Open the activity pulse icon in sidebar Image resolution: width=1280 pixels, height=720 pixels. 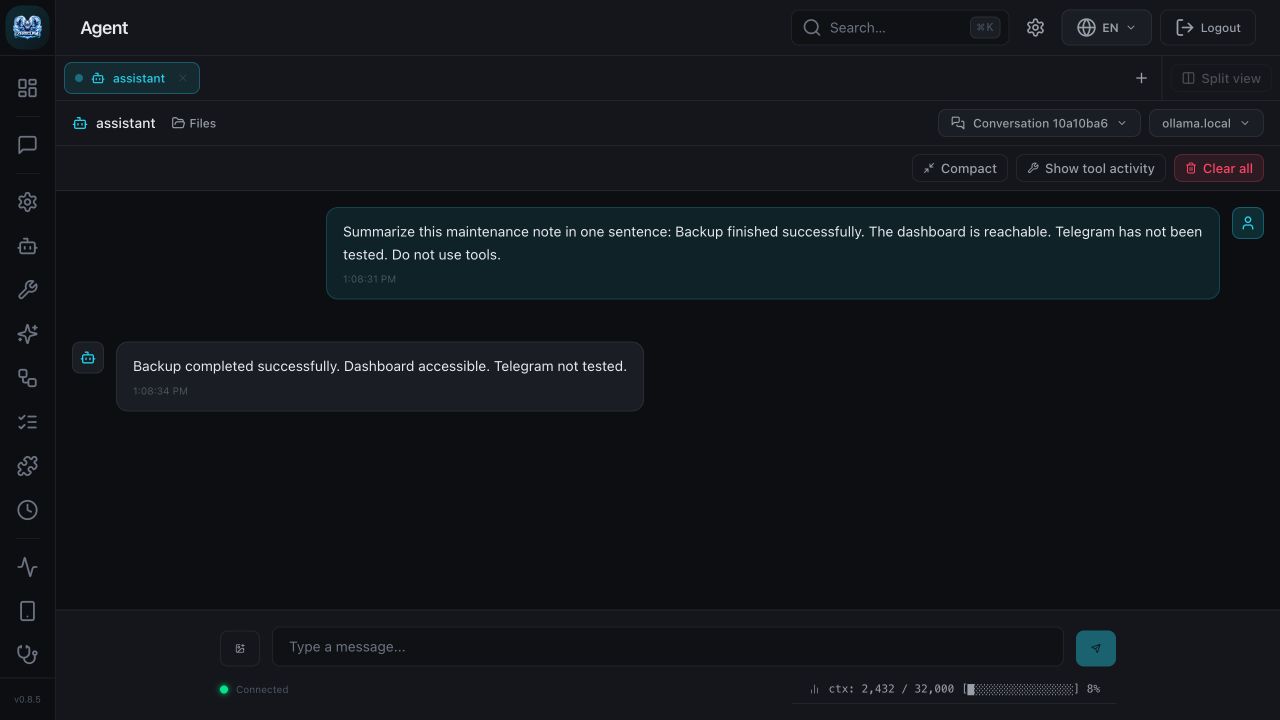pos(27,567)
